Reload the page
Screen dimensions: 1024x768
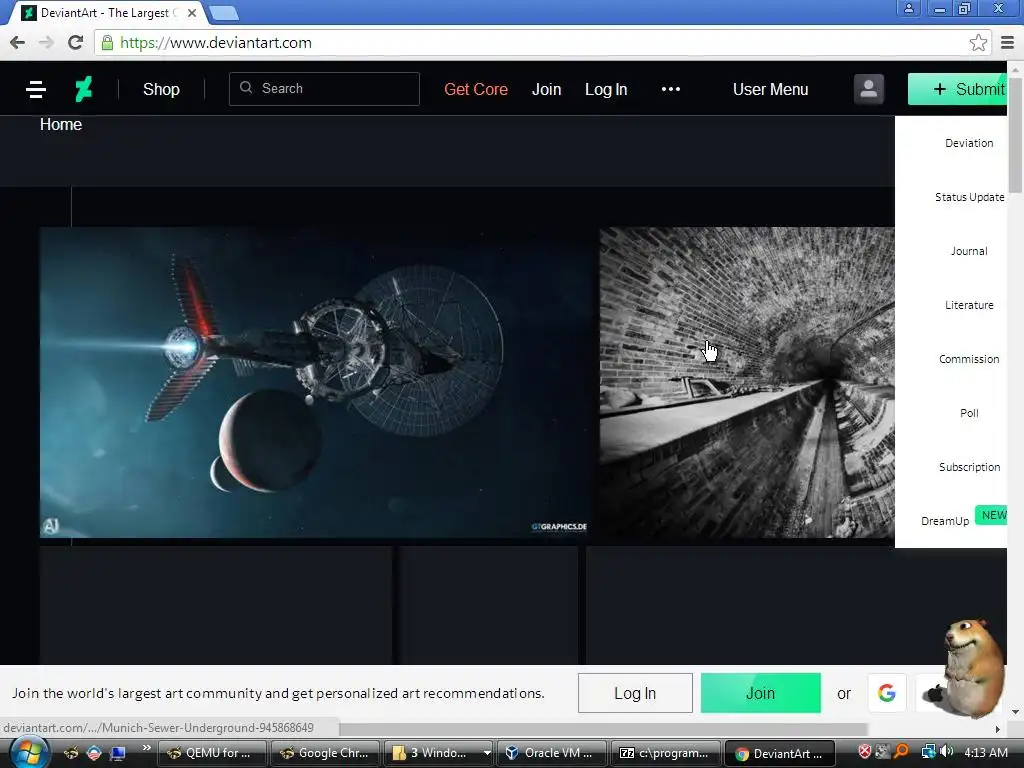[75, 42]
